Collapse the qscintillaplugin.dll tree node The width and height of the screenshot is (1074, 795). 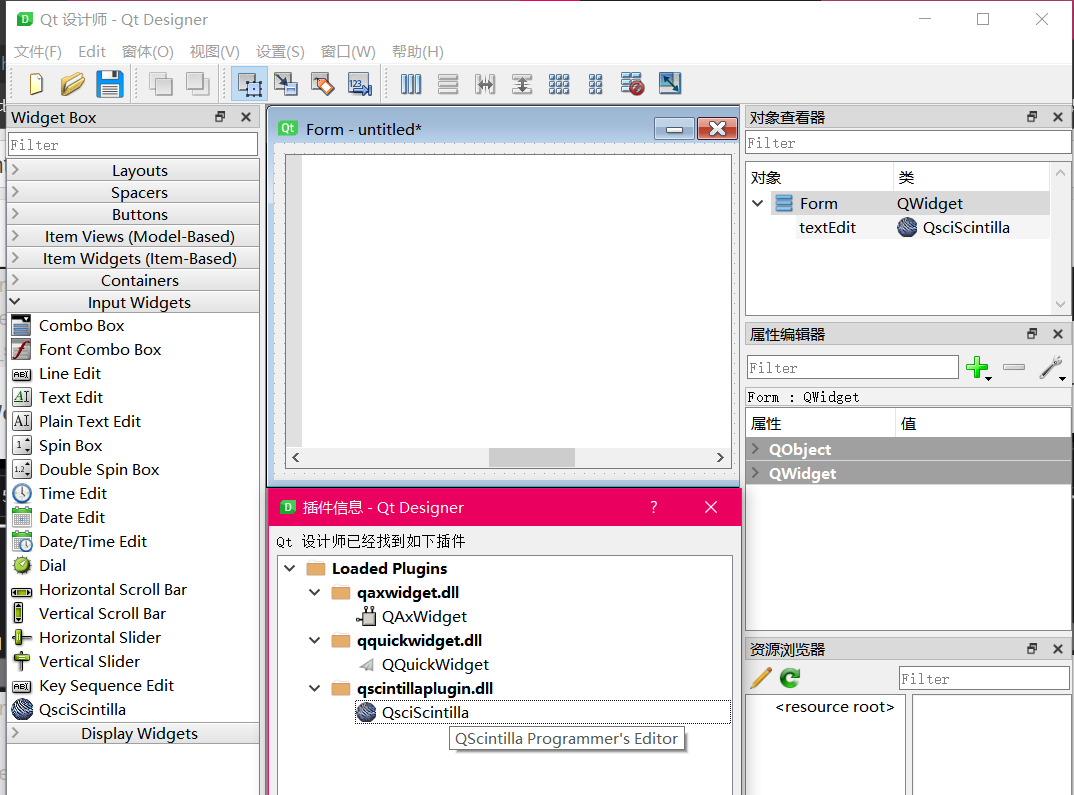(x=314, y=688)
